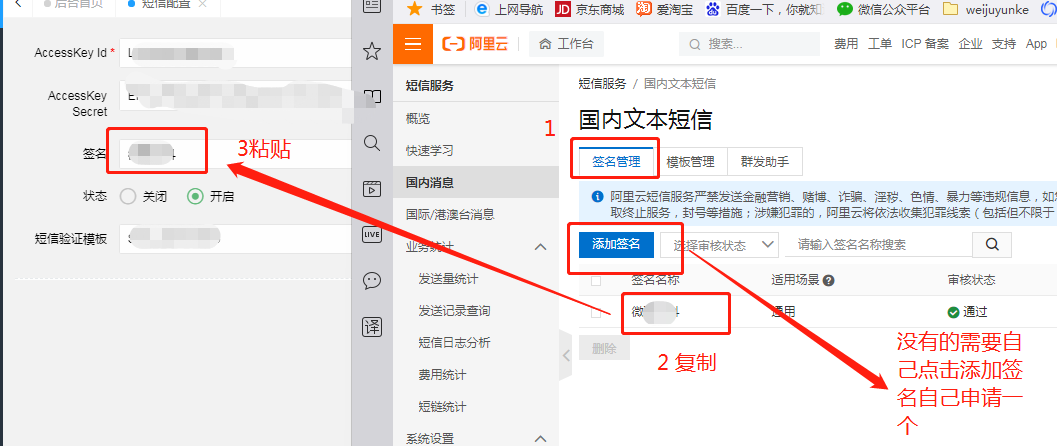The width and height of the screenshot is (1057, 446).
Task: Open 短信日志分析 in the sidebar
Action: click(x=454, y=343)
